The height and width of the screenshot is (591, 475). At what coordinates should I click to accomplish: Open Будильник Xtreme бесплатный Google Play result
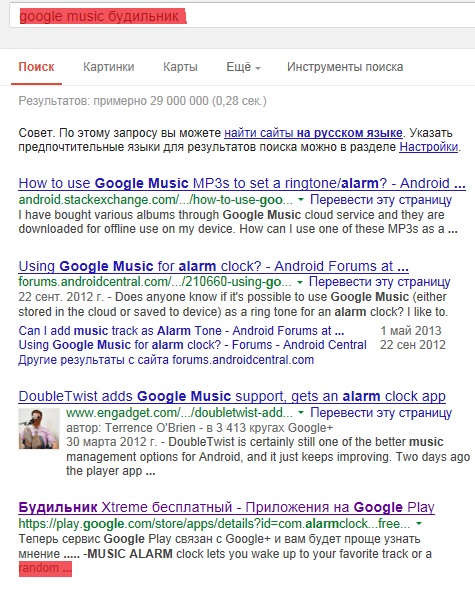click(226, 508)
